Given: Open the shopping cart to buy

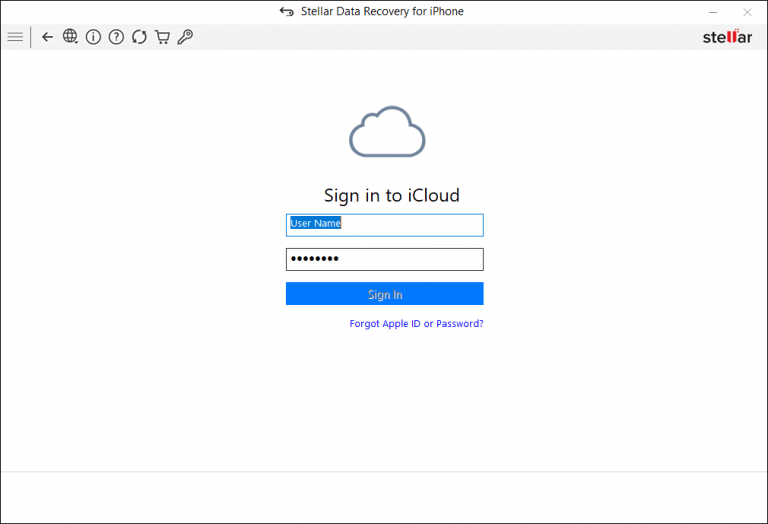Looking at the screenshot, I should pos(162,37).
